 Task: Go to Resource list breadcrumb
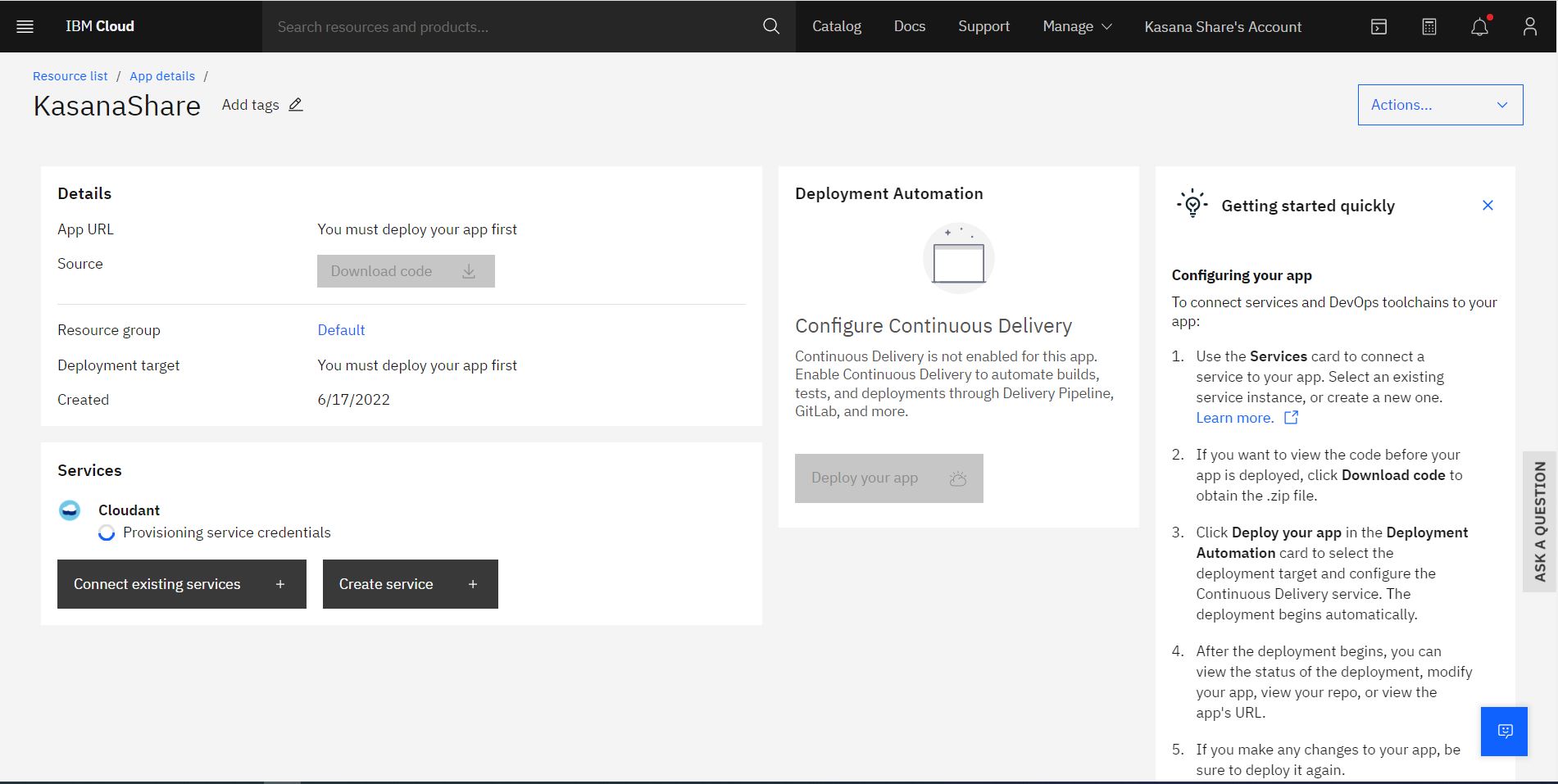coord(70,76)
